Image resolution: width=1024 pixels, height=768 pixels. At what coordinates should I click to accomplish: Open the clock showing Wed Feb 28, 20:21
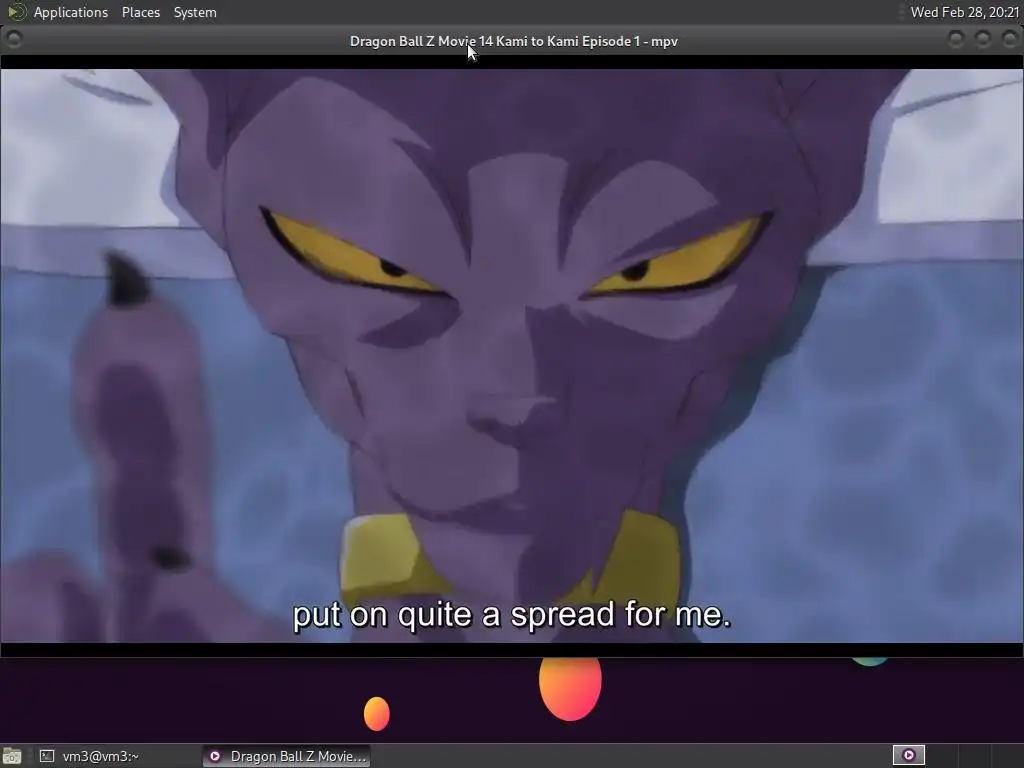point(965,12)
